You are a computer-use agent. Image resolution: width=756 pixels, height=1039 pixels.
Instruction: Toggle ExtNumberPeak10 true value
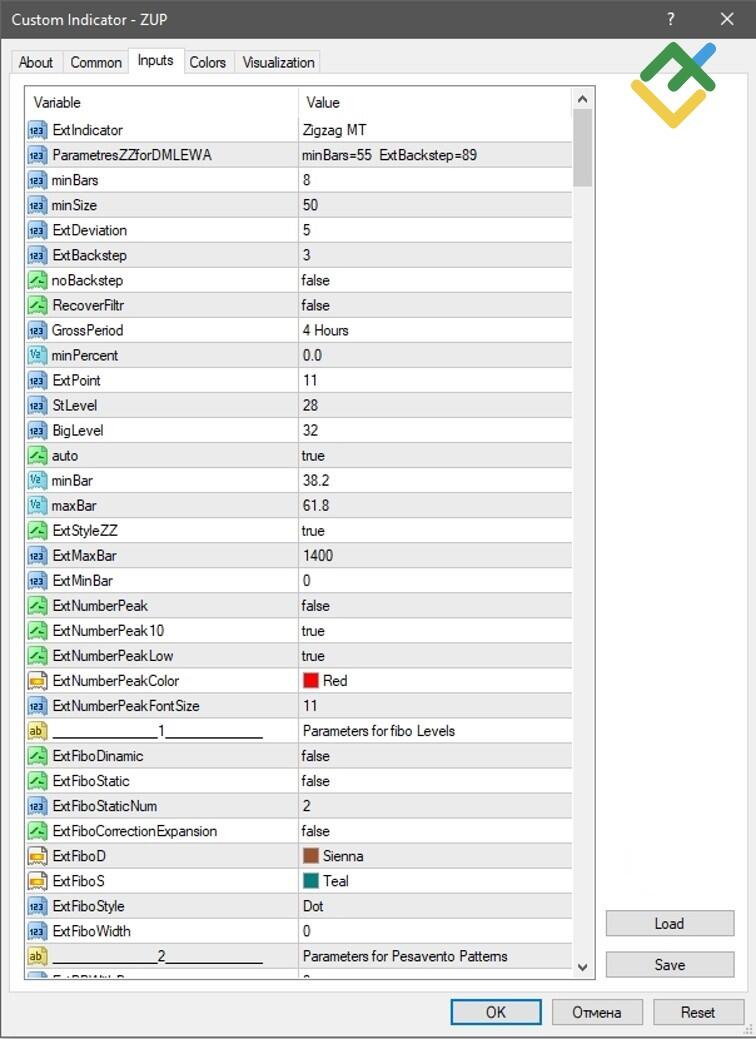(313, 631)
